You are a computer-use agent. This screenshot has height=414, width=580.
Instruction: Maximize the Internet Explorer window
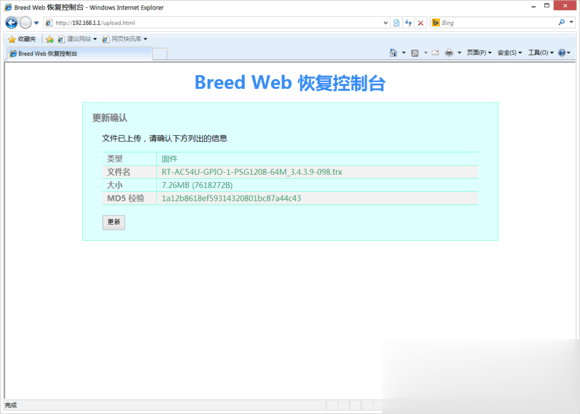[547, 6]
